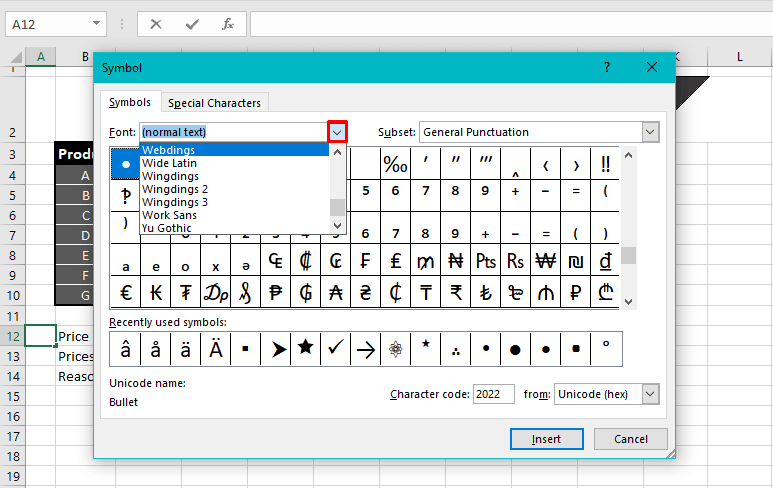This screenshot has height=488, width=773.
Task: Select the highlighted bullet symbol cell
Action: [x=126, y=164]
